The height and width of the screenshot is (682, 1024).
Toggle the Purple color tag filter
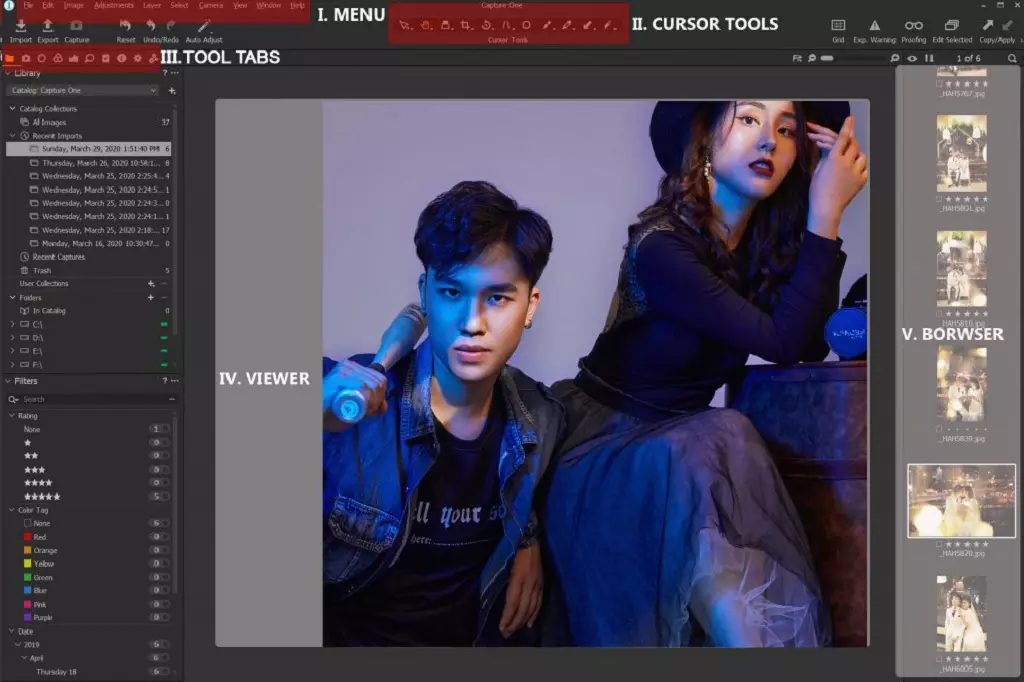tap(159, 617)
